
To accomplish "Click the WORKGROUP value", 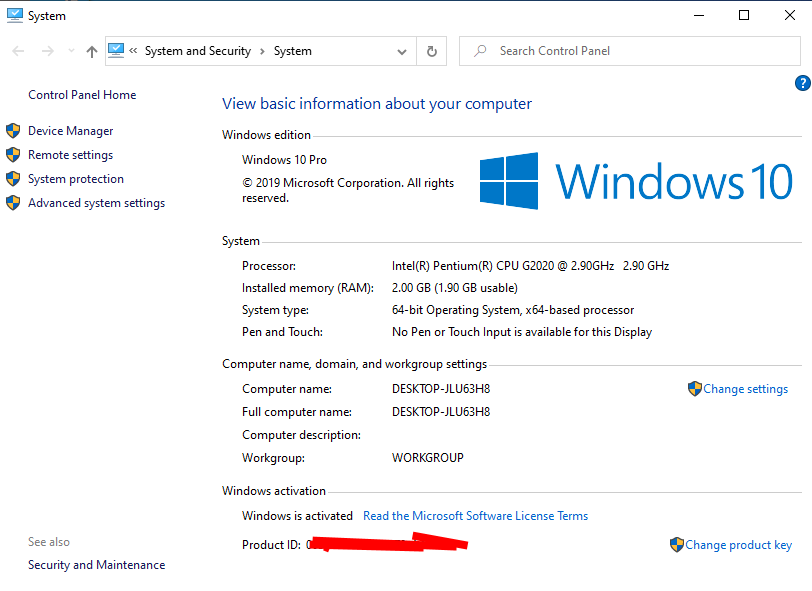I will point(428,458).
